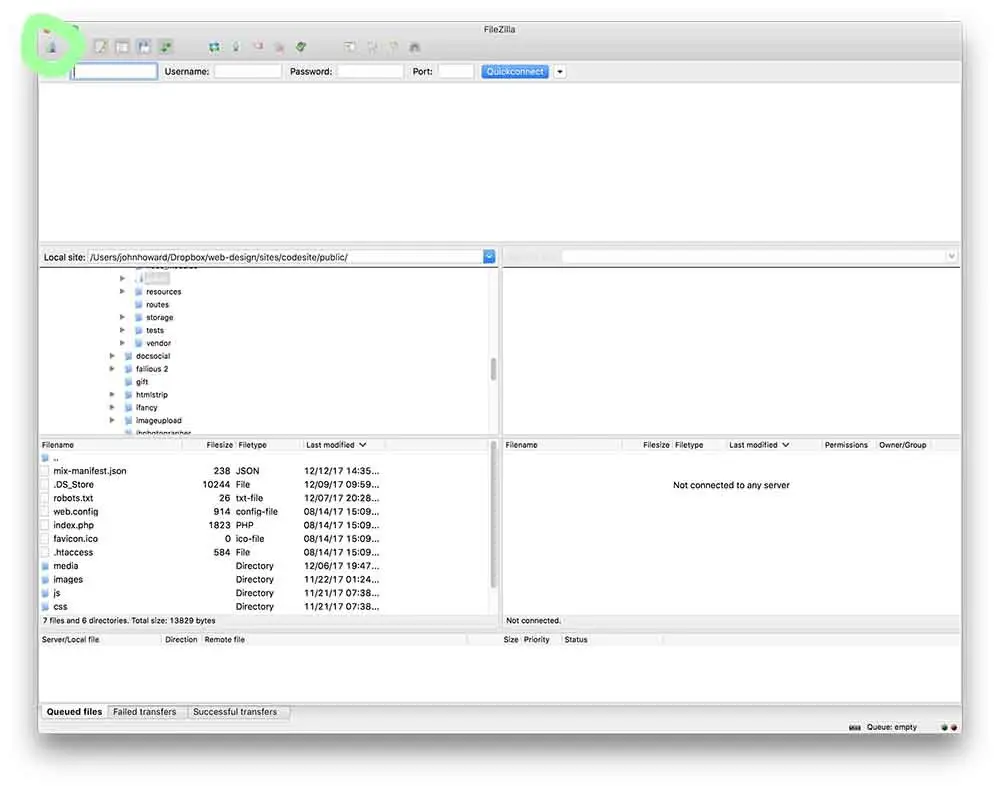Click the media folder icon
Image resolution: width=1000 pixels, height=788 pixels.
[x=45, y=565]
